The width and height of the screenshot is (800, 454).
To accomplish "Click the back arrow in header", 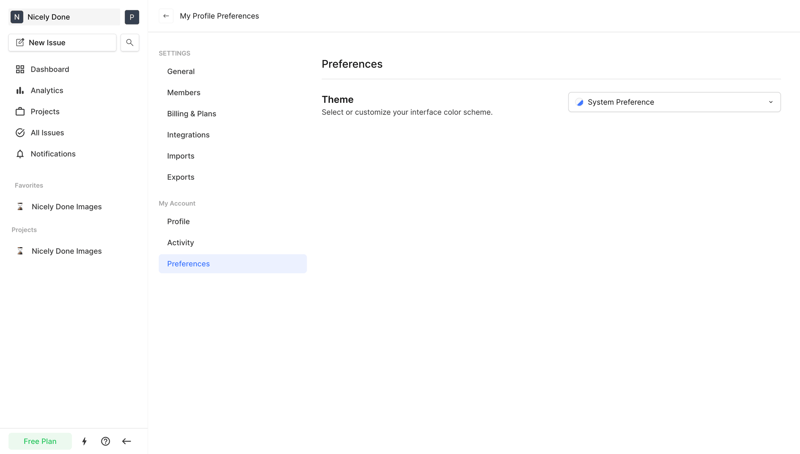I will (166, 16).
